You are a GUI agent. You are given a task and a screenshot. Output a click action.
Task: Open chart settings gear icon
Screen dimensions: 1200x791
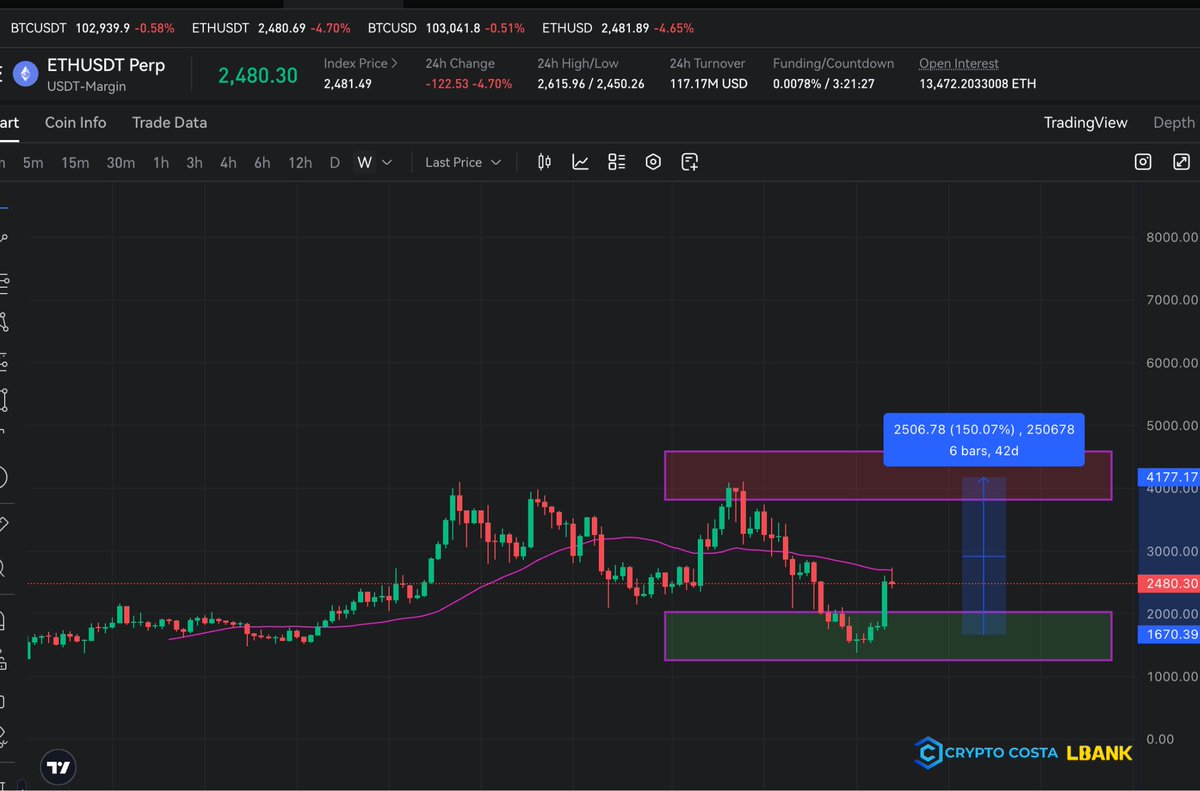click(653, 161)
